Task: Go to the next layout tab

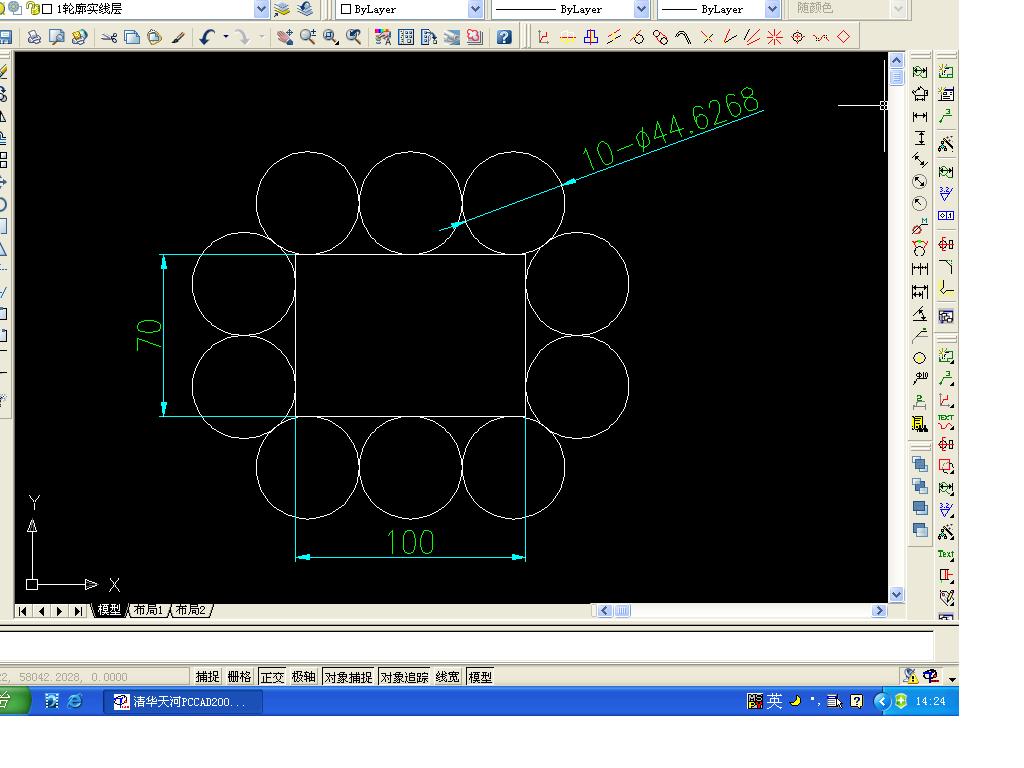Action: pos(59,611)
